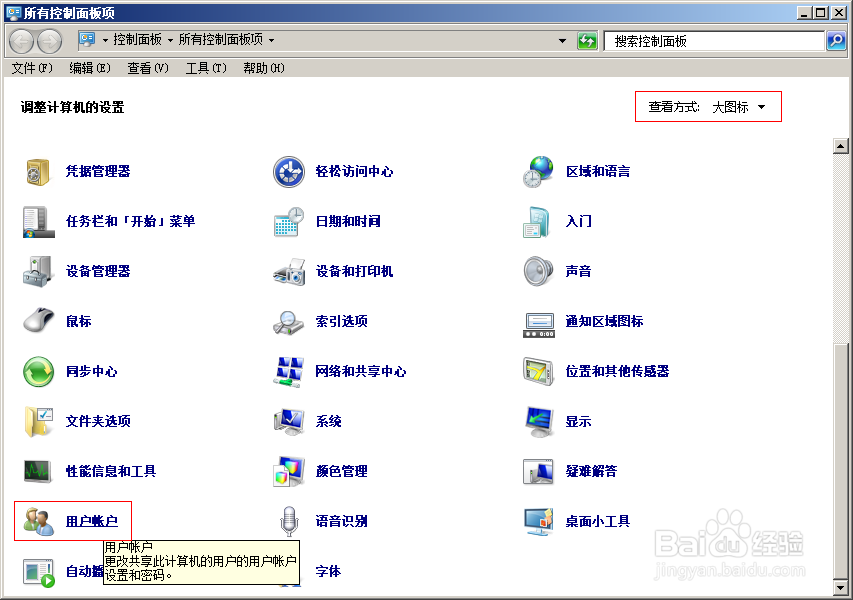Screen dimensions: 853x600
Task: Click the control panel icon in address bar
Action: 87,40
